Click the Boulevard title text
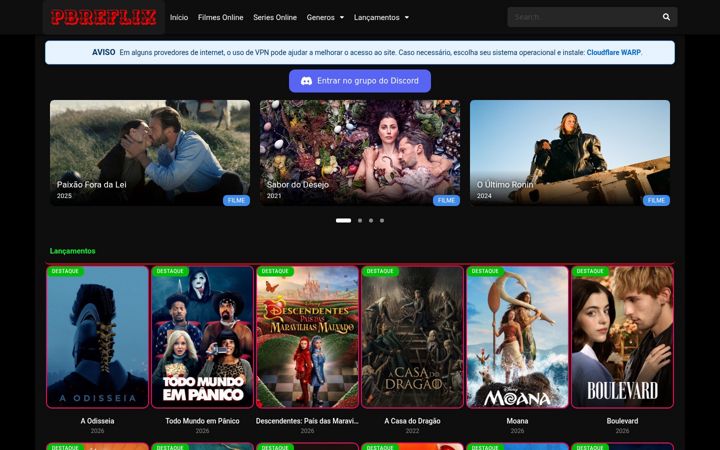Image resolution: width=720 pixels, height=450 pixels. [x=622, y=421]
